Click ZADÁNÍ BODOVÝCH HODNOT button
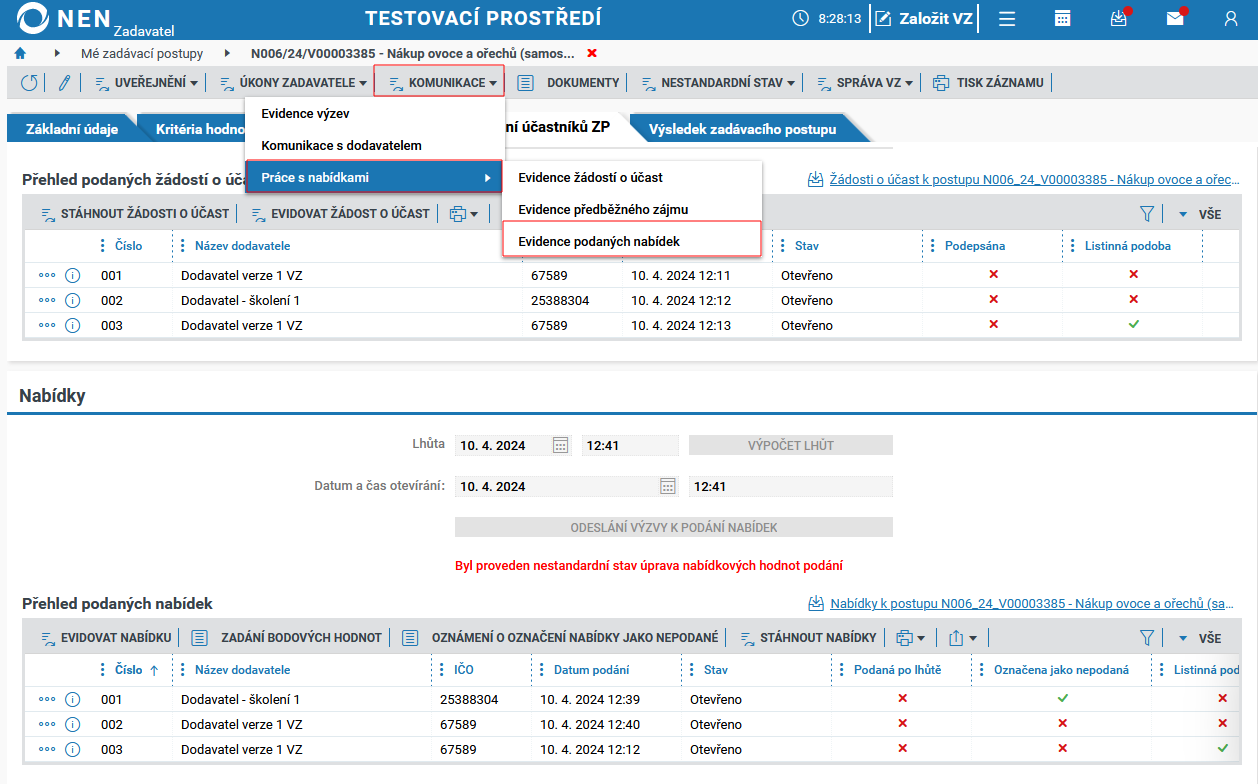 click(286, 637)
